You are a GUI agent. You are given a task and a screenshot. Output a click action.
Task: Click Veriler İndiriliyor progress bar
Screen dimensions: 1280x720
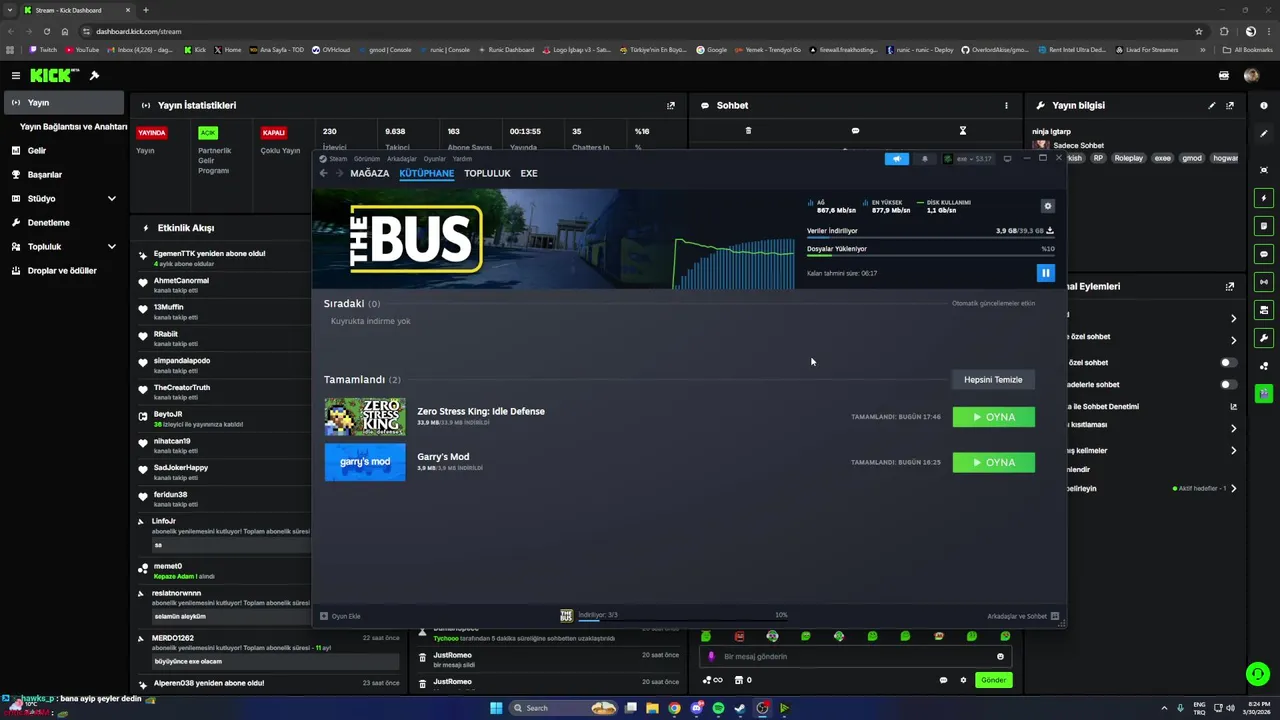(x=931, y=238)
